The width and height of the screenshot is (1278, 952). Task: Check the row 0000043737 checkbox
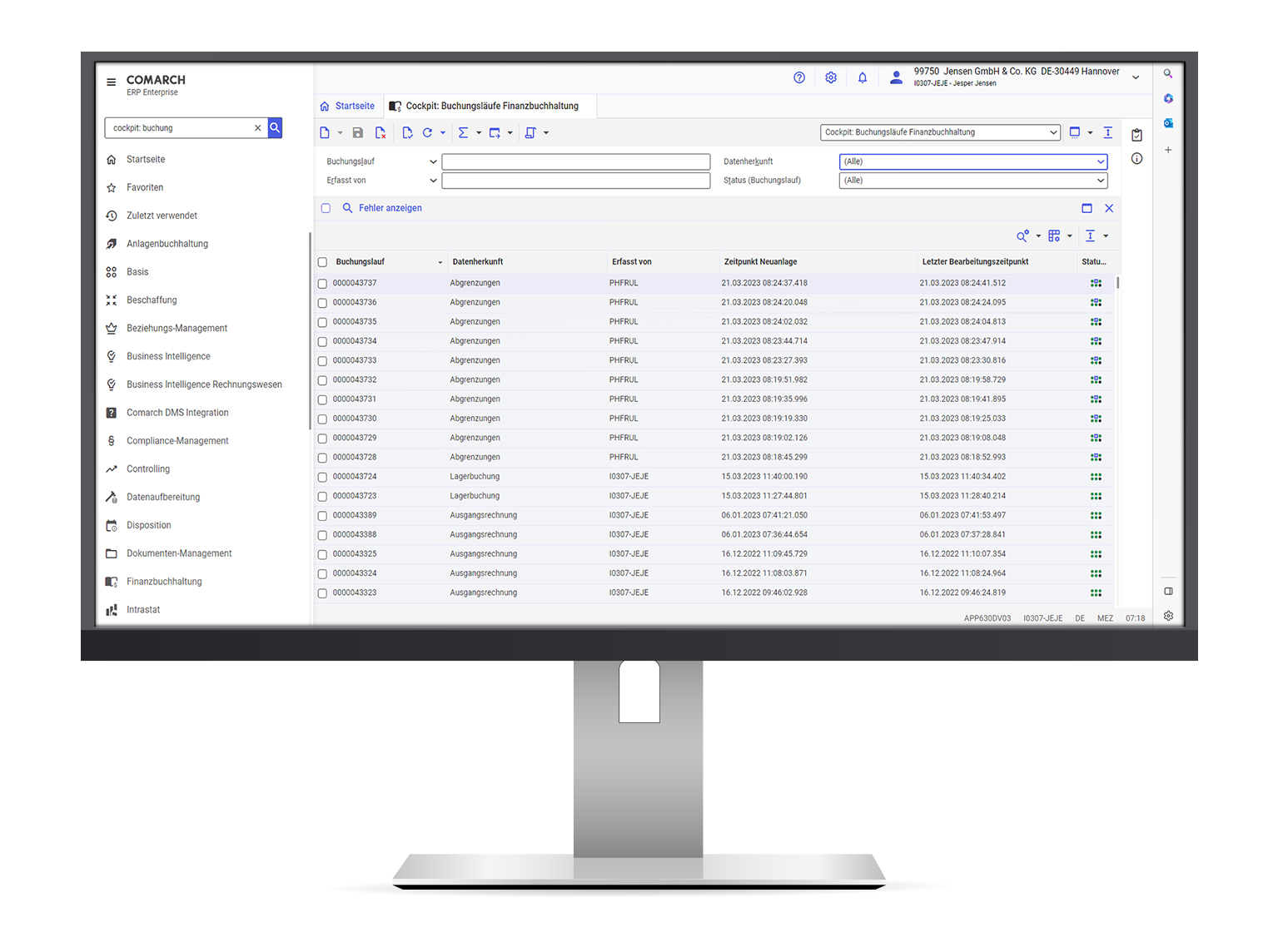pos(323,284)
